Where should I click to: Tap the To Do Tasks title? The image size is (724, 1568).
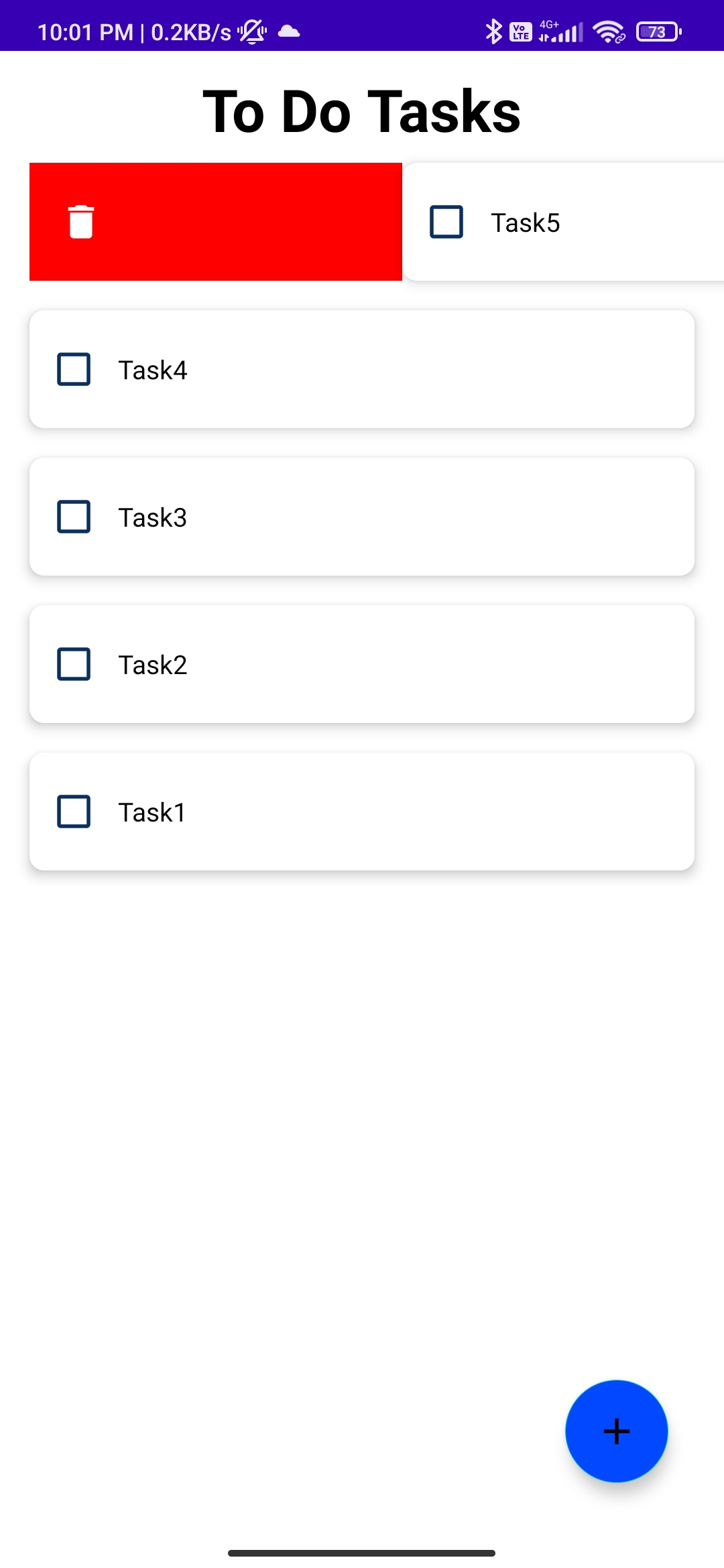361,111
